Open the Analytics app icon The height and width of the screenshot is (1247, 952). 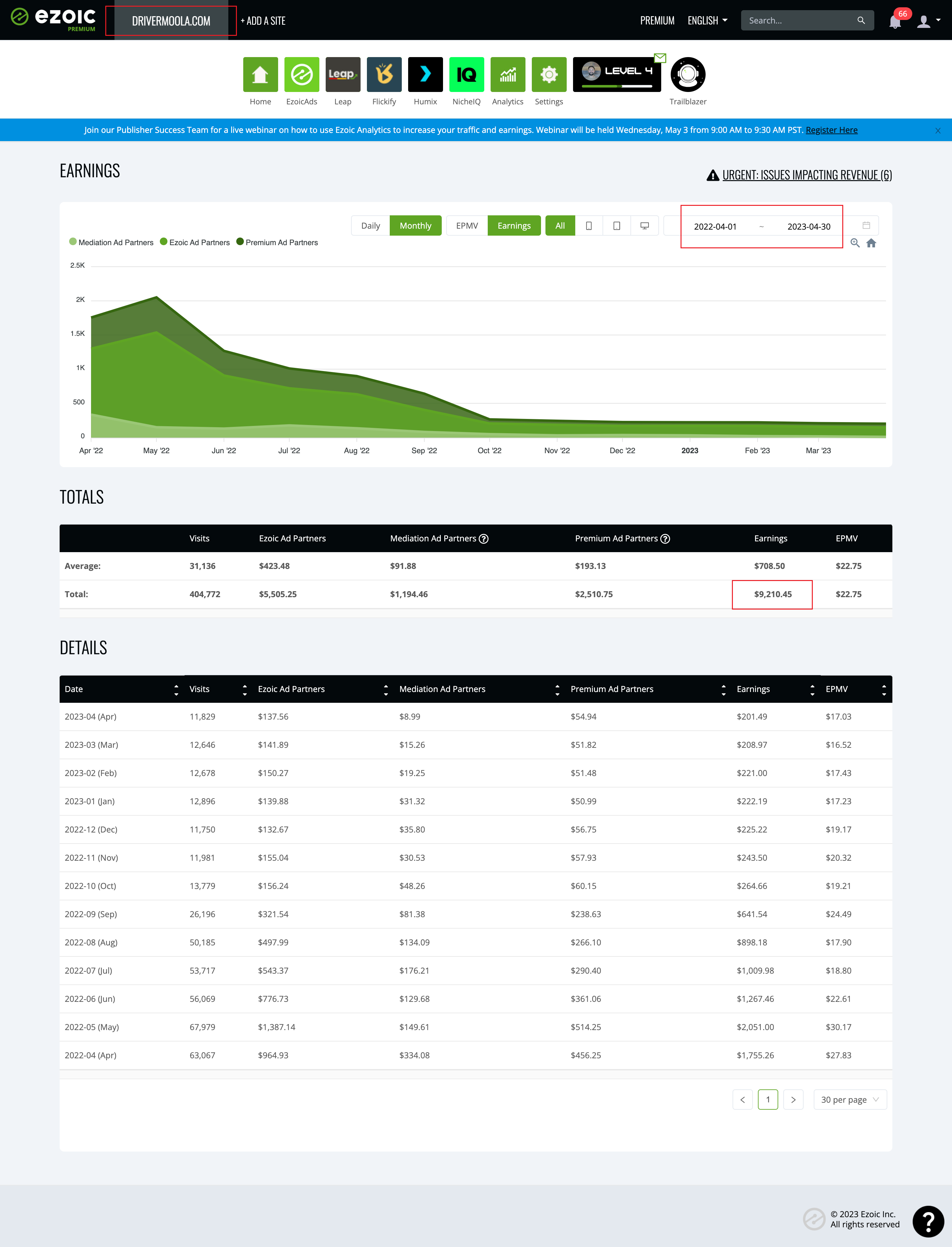(x=508, y=74)
